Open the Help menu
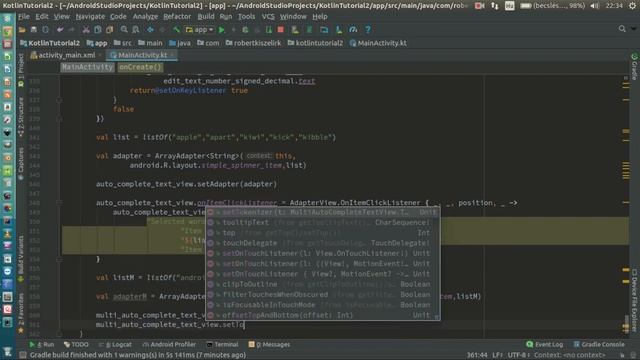 320,16
